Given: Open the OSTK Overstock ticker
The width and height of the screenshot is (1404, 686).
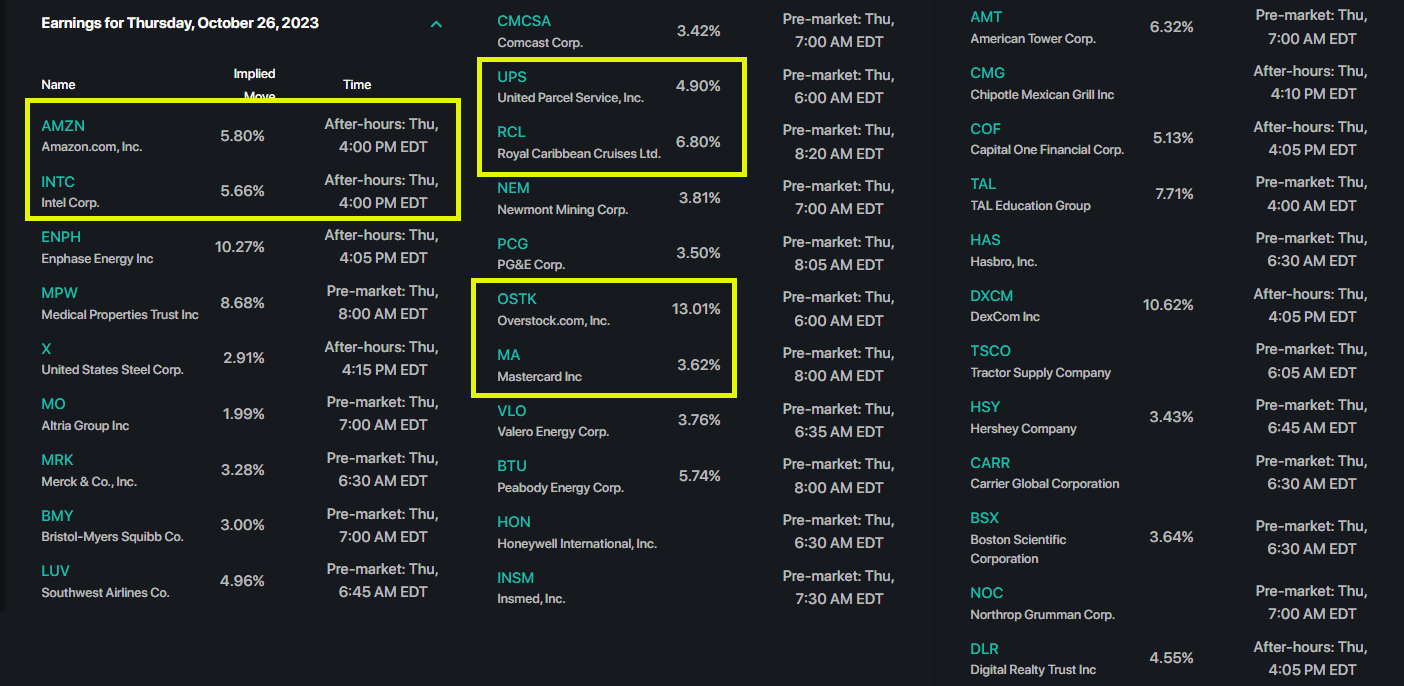Looking at the screenshot, I should coord(517,299).
